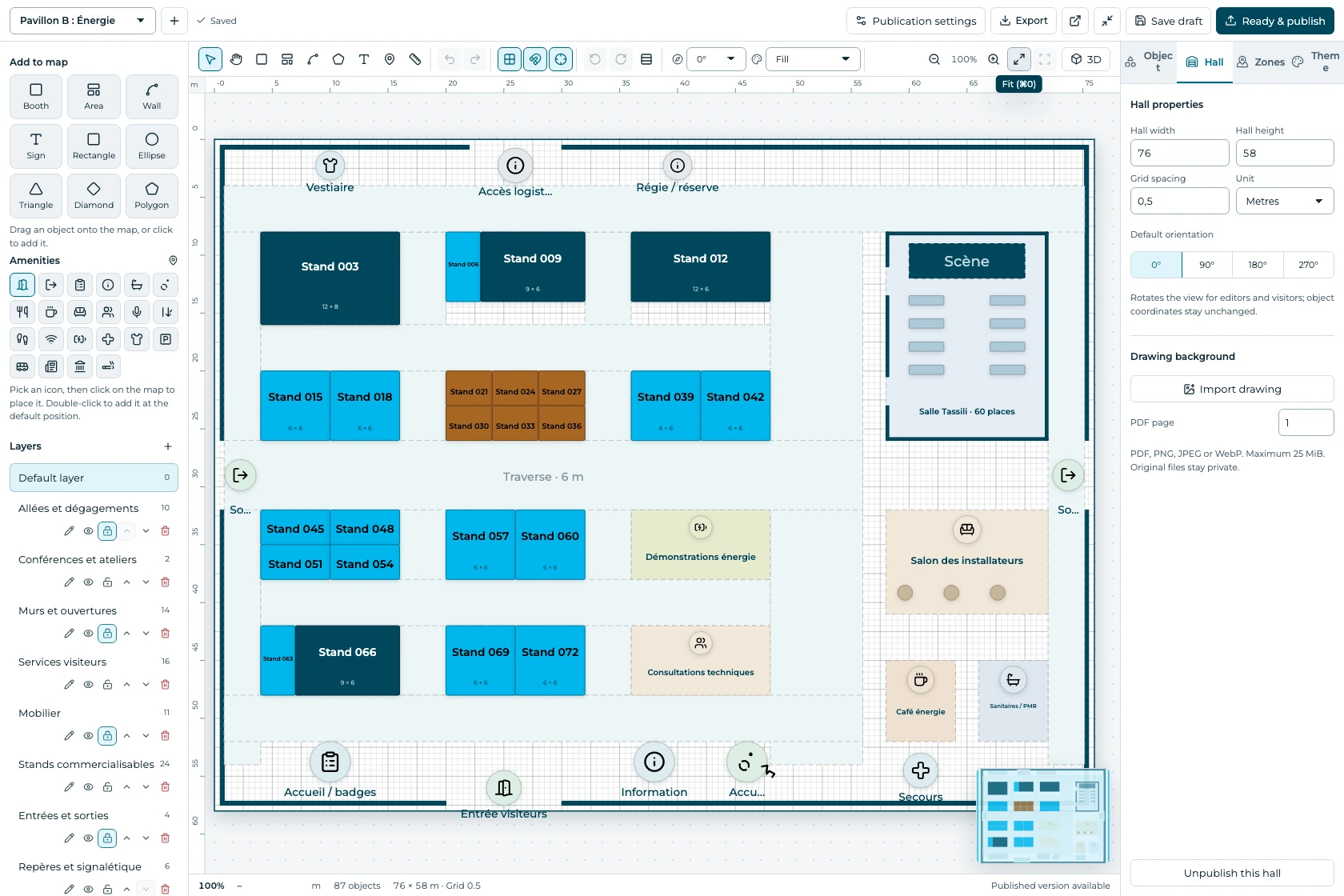The image size is (1344, 896).
Task: Select the location pin tool
Action: click(390, 59)
